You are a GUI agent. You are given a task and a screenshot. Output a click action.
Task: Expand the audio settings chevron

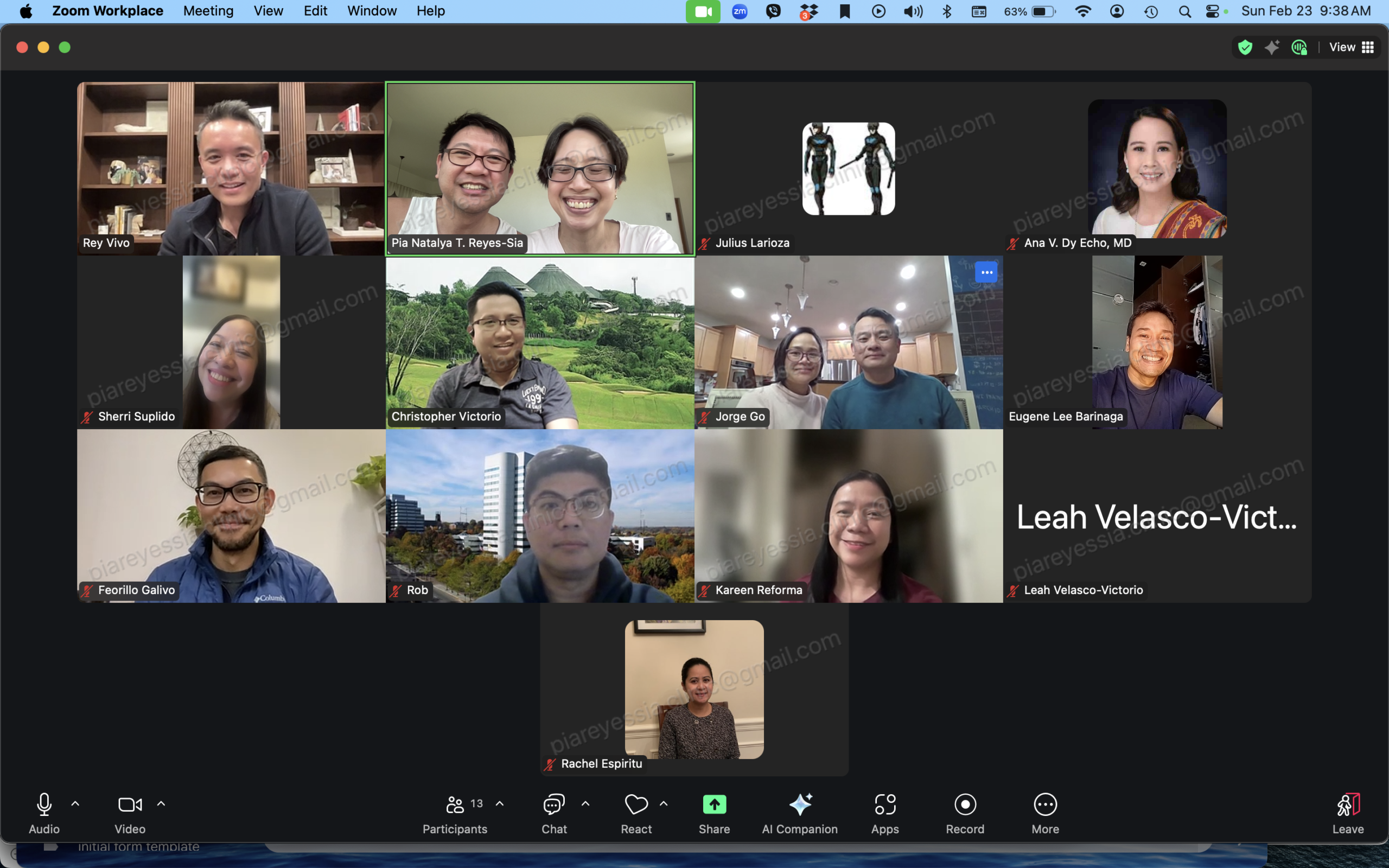(x=75, y=803)
